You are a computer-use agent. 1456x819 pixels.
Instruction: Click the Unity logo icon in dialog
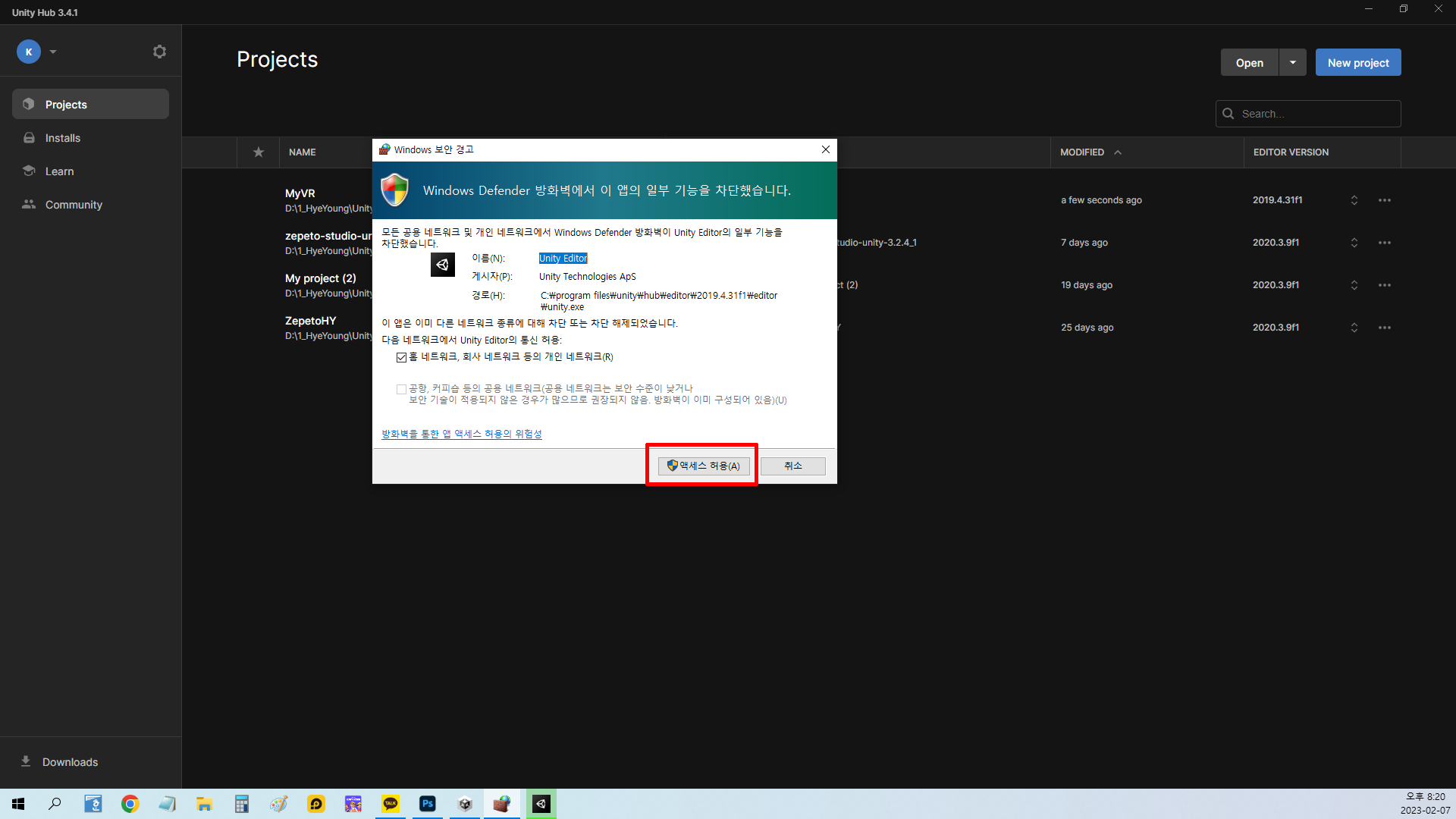click(x=443, y=265)
